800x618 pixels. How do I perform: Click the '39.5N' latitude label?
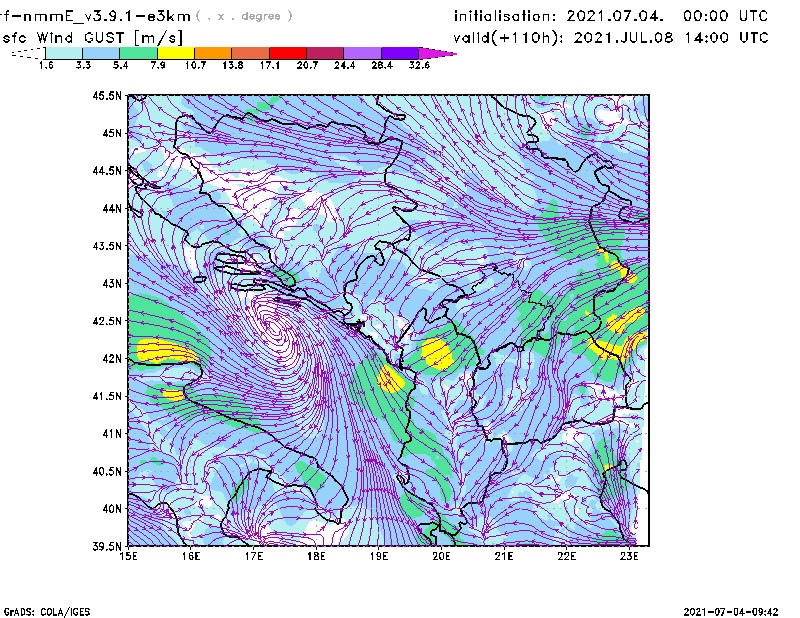pyautogui.click(x=107, y=546)
